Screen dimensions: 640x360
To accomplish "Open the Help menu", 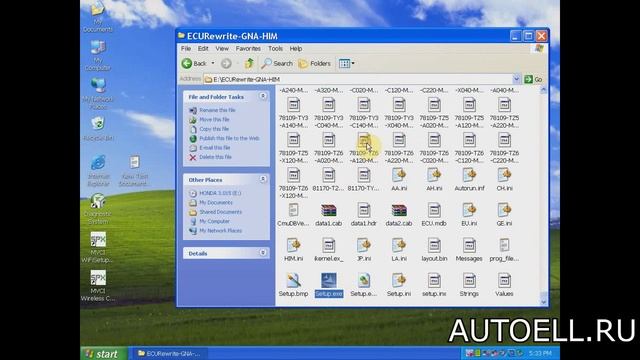I will pos(296,49).
